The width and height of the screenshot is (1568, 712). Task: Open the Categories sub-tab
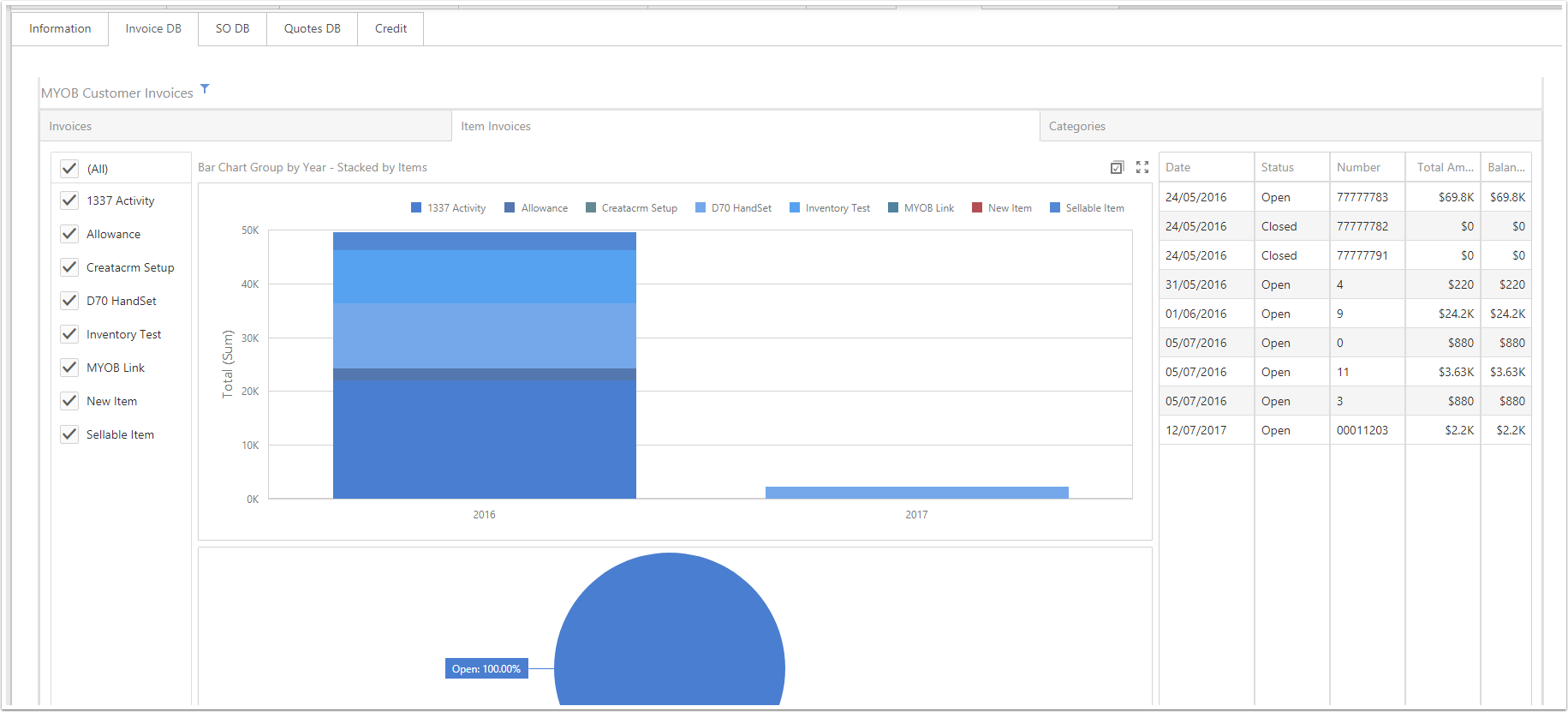[1291, 126]
